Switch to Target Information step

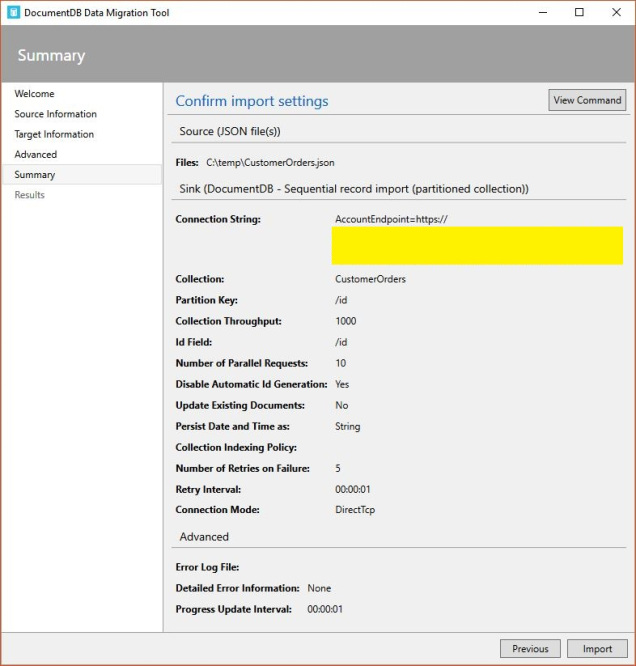coord(54,134)
